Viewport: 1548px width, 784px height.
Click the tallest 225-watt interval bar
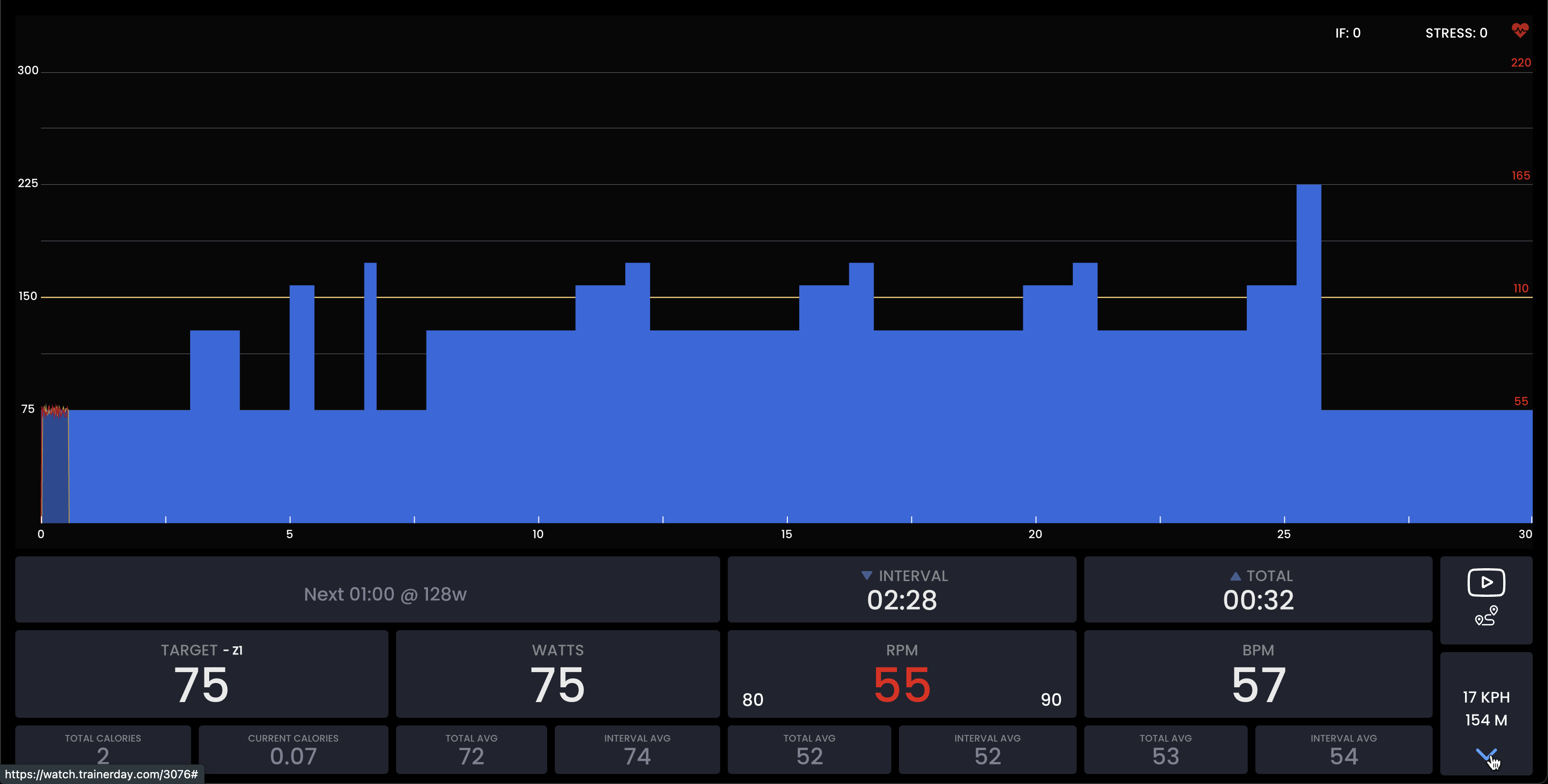[x=1308, y=353]
